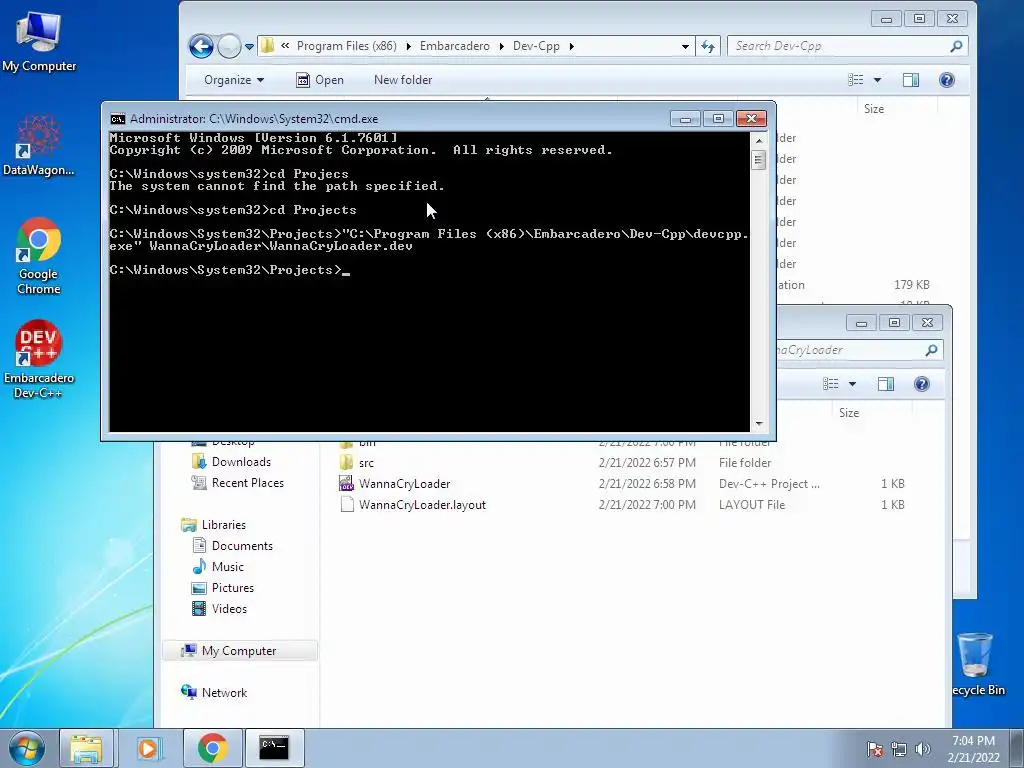Switch to Chrome from the taskbar

212,748
